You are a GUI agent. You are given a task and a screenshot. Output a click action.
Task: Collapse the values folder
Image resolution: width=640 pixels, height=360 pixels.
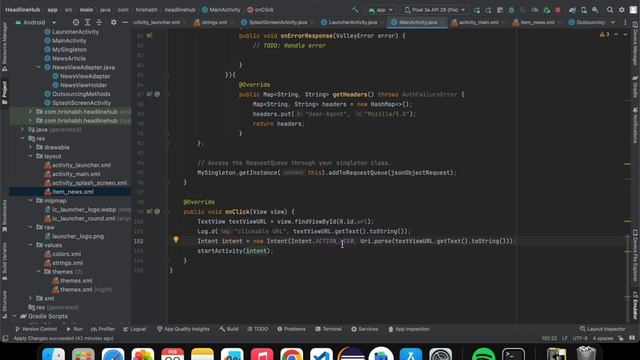click(30, 245)
